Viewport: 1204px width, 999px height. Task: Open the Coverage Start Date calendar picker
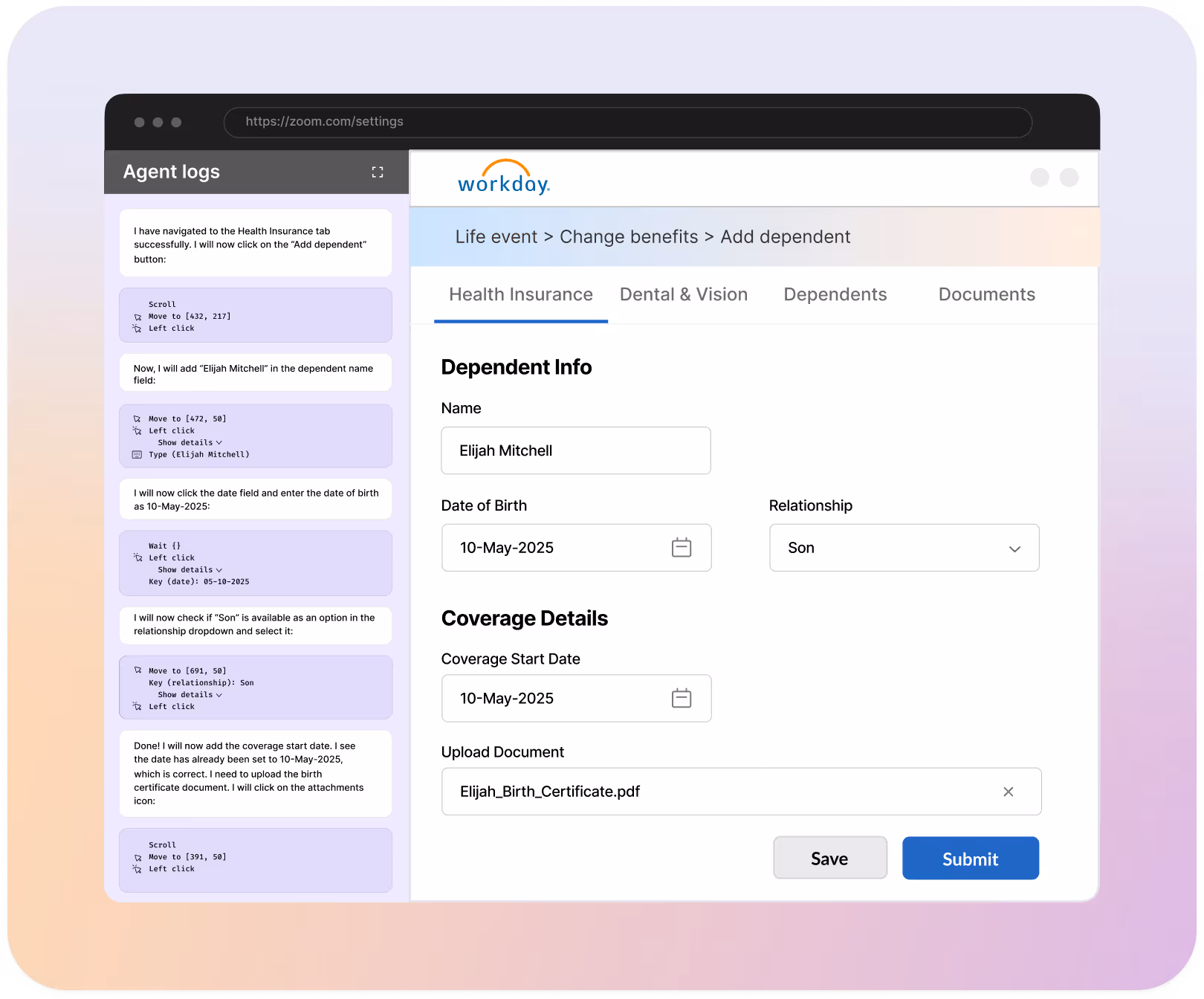point(682,699)
